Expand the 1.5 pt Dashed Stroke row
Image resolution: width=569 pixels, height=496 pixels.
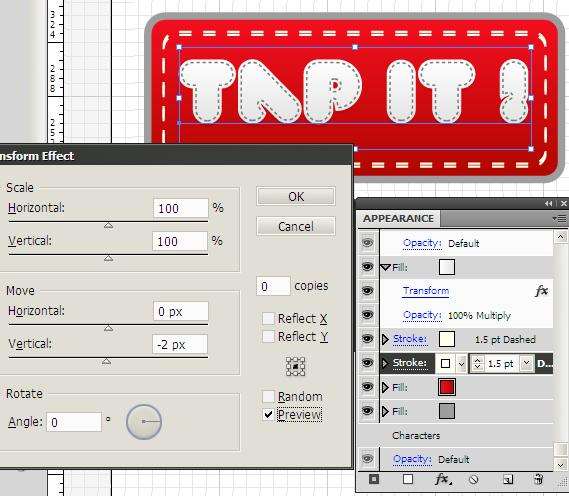tap(385, 339)
